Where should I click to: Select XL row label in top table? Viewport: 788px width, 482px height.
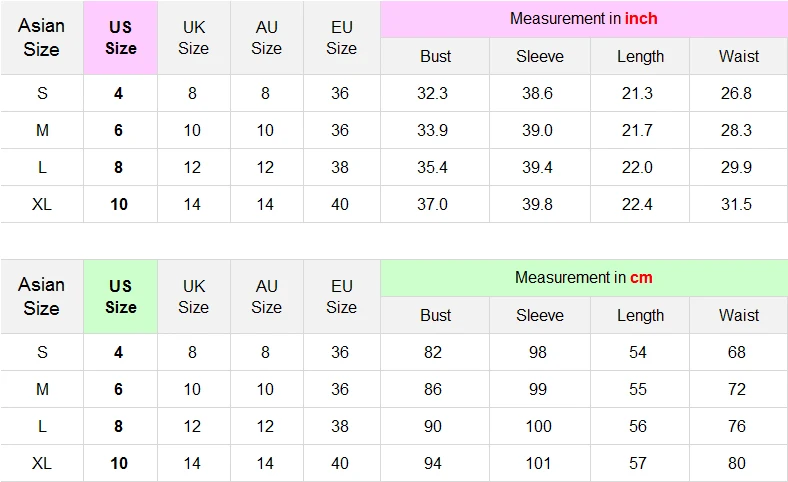point(42,204)
